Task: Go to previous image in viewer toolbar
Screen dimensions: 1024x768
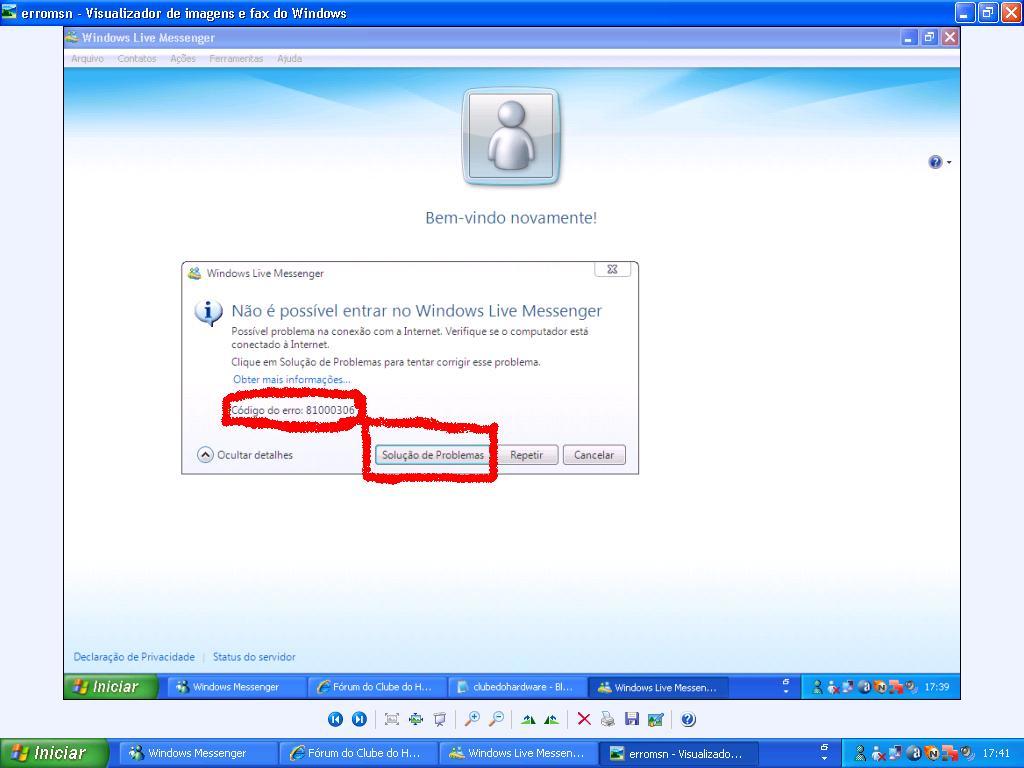Action: tap(335, 719)
